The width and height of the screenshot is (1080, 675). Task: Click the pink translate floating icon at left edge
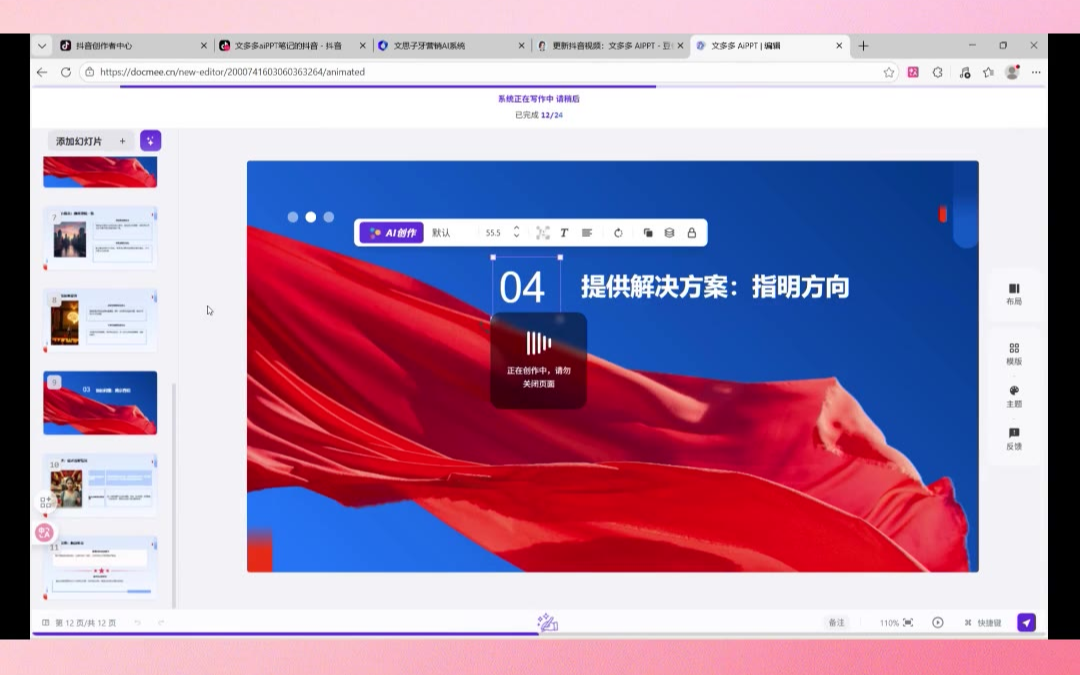click(44, 532)
